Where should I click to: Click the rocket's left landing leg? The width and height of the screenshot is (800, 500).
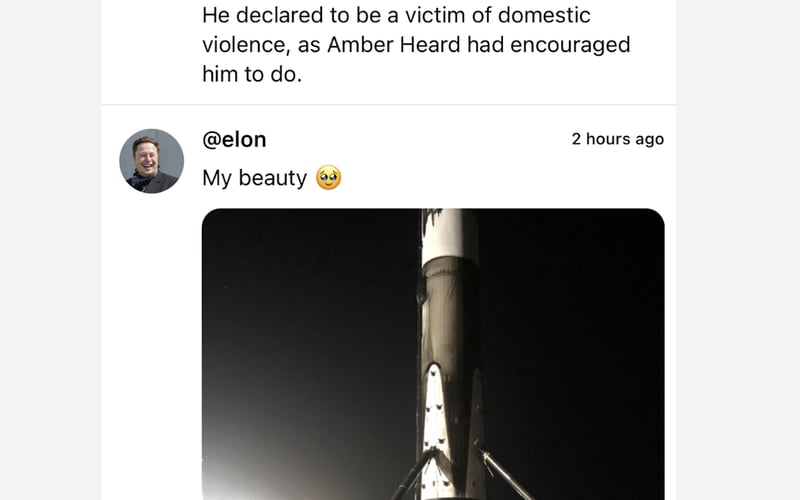pos(414,475)
